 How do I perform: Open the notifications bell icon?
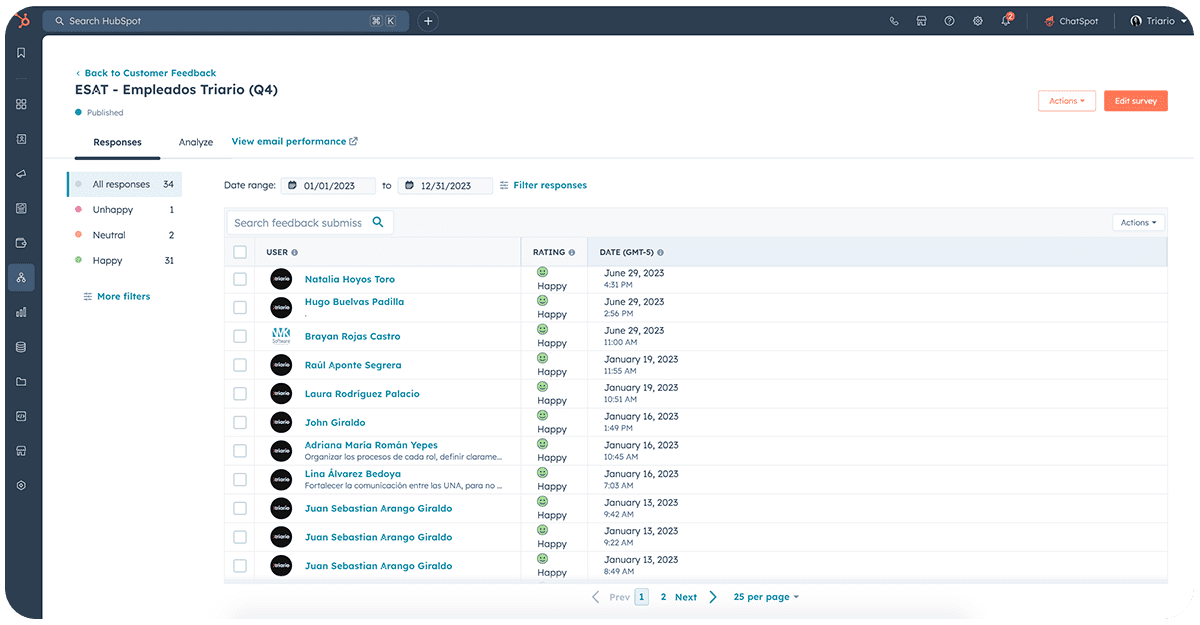(1006, 21)
